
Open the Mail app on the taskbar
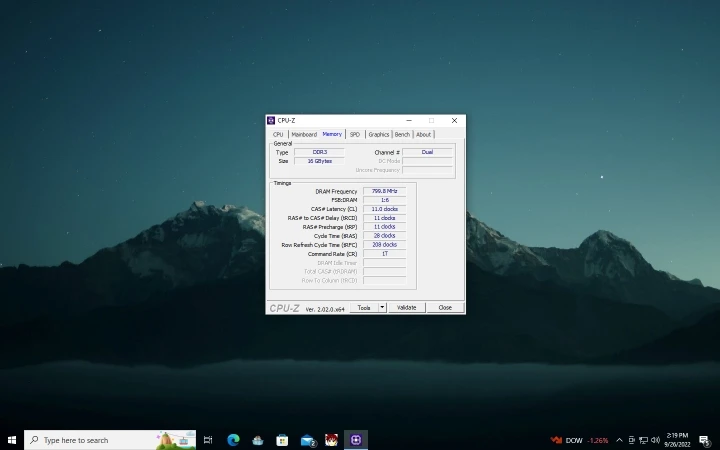(x=308, y=440)
